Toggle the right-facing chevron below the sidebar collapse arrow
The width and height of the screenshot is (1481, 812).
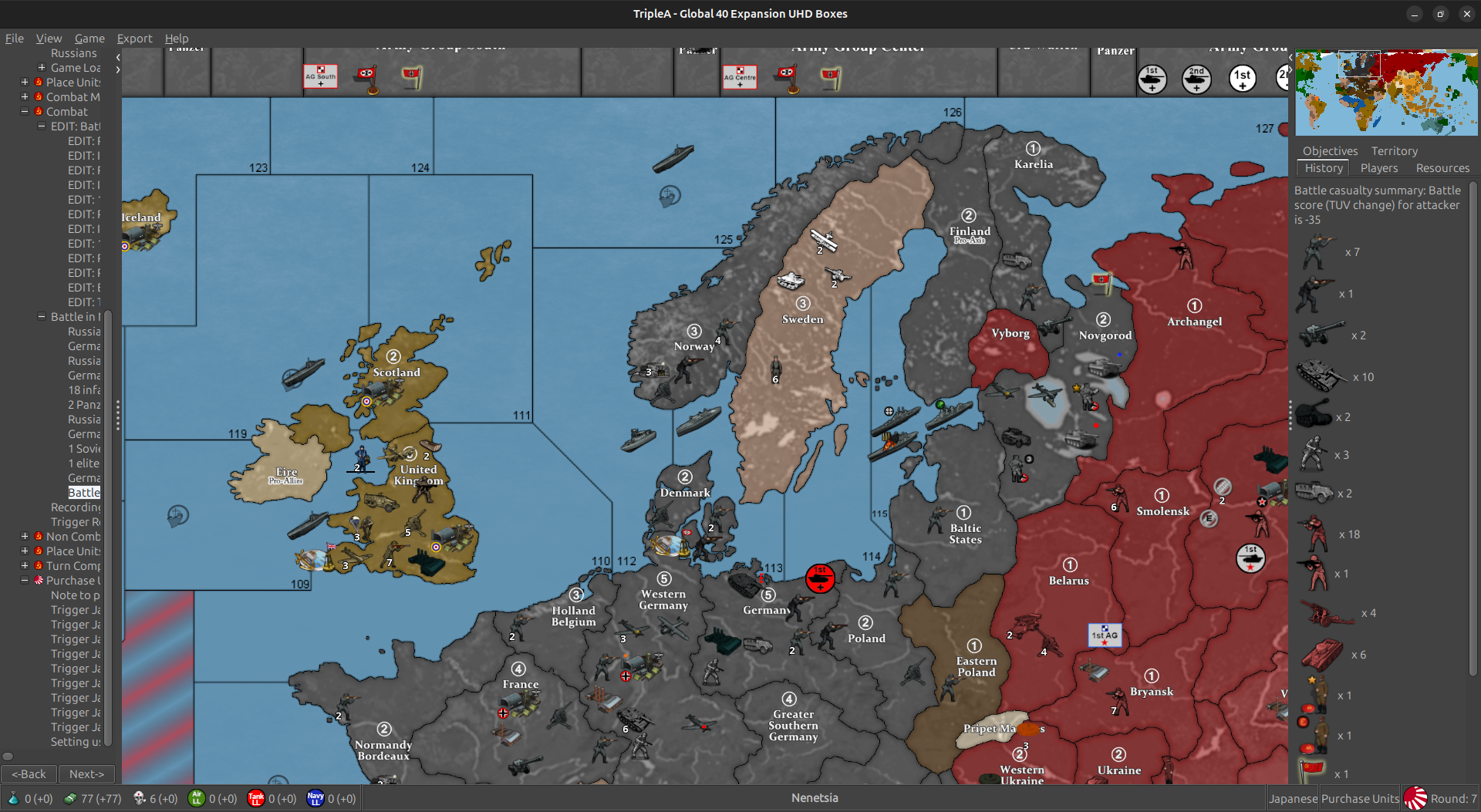point(118,69)
